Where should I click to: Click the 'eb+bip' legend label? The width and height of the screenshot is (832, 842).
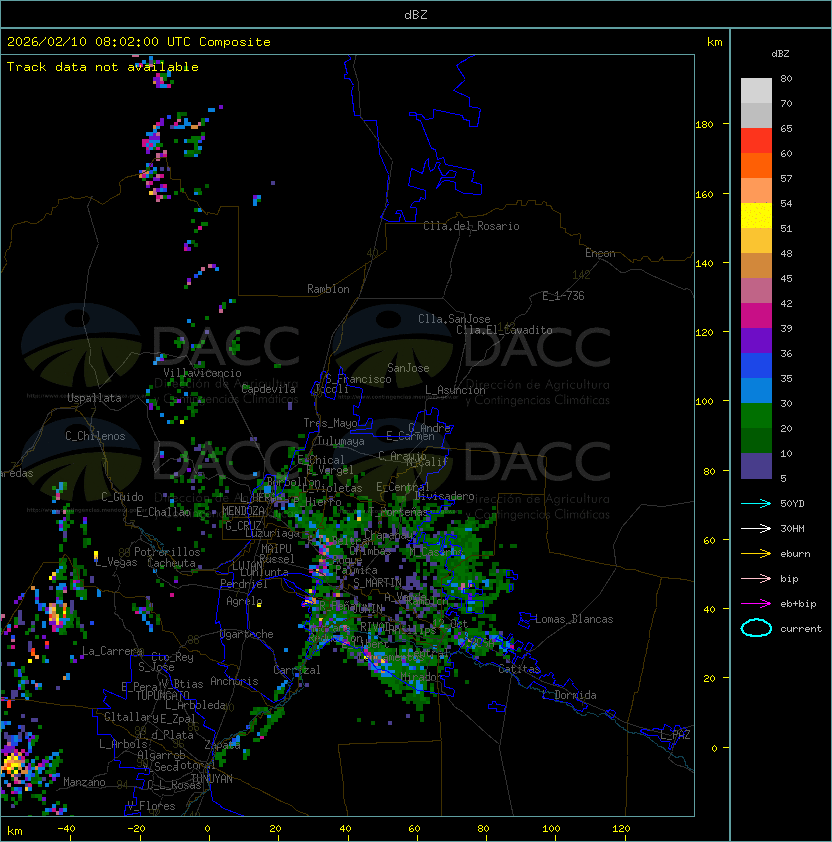point(798,604)
